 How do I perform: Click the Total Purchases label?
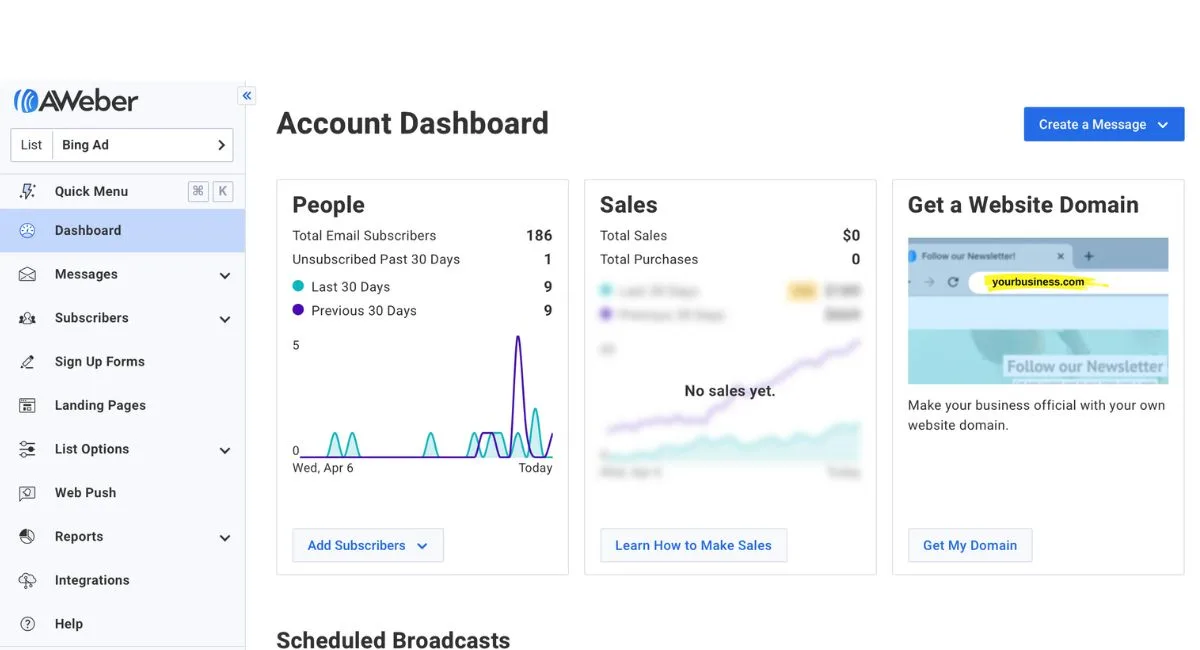pyautogui.click(x=649, y=259)
